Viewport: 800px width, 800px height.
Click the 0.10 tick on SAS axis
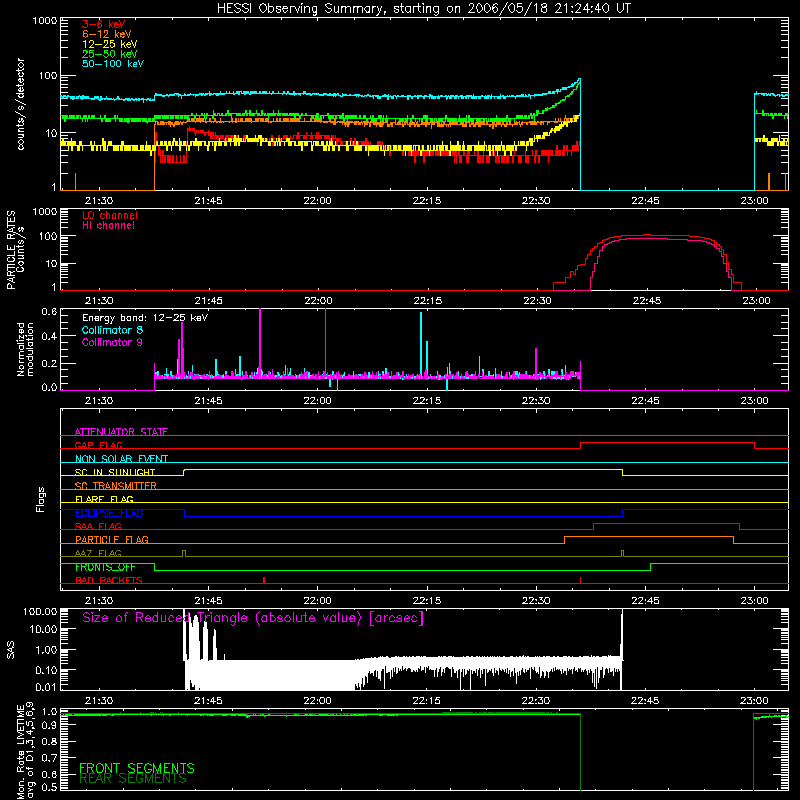(46, 670)
